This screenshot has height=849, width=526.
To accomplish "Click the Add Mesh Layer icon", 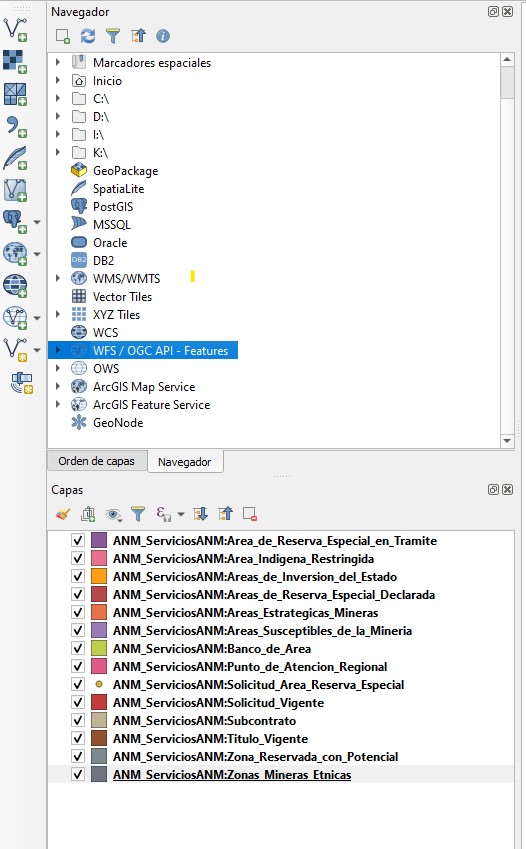I will pyautogui.click(x=15, y=94).
